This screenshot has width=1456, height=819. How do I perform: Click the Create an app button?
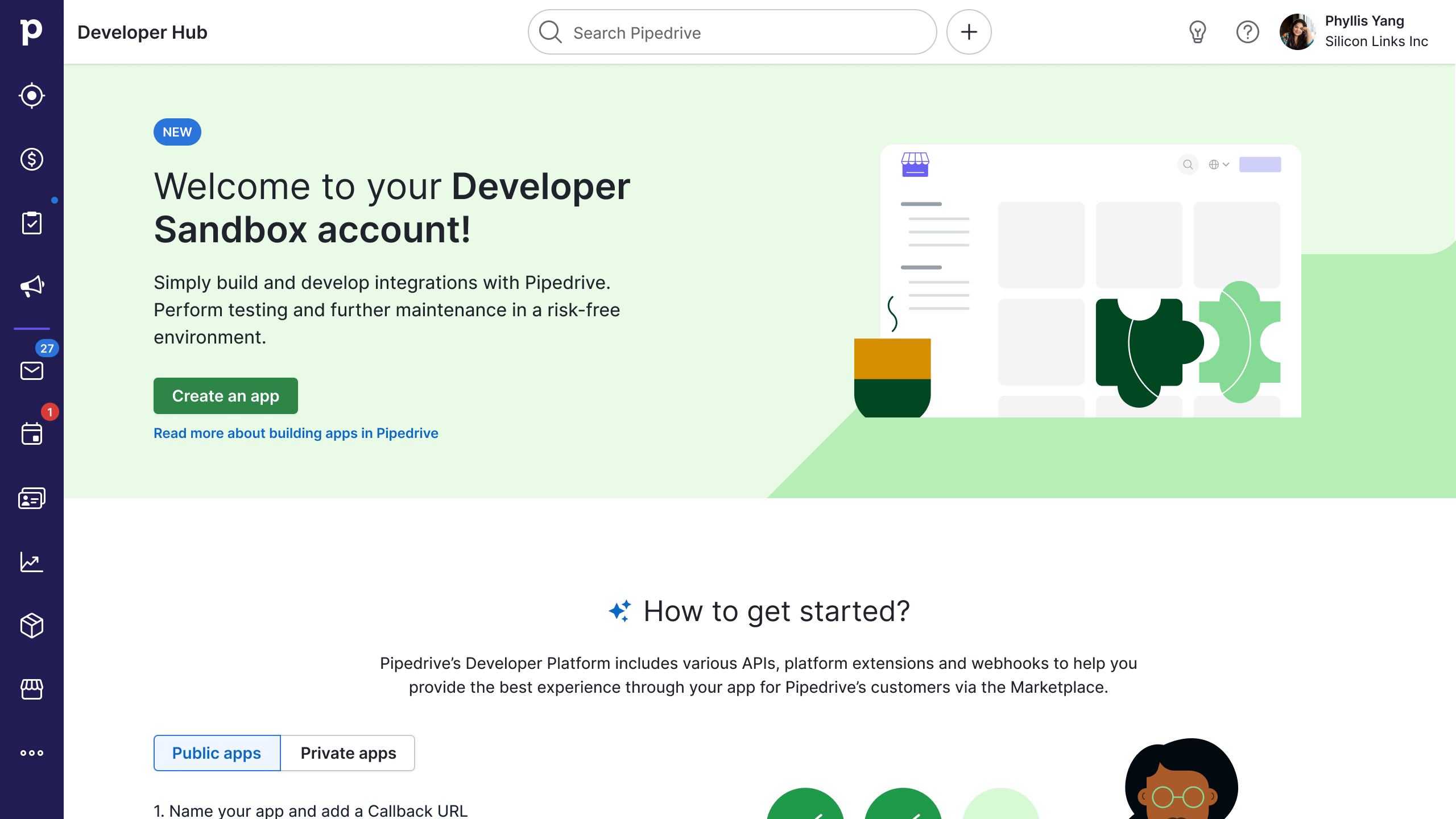point(225,395)
